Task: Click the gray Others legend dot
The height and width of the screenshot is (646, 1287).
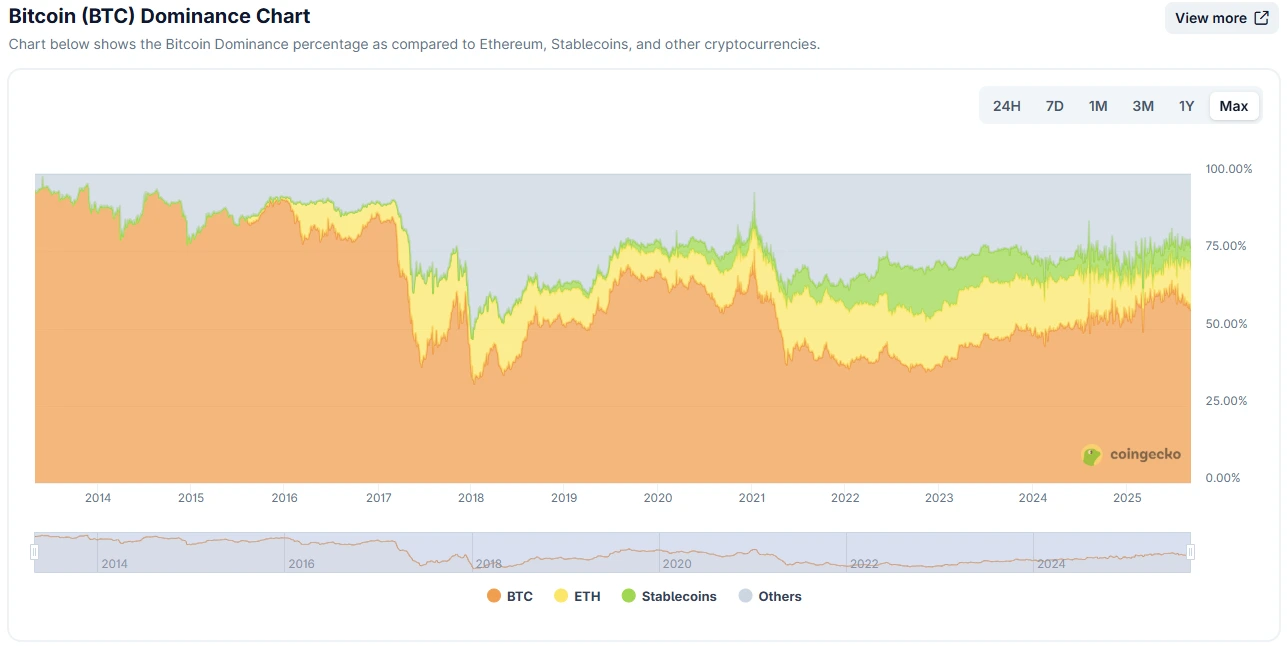Action: 745,595
